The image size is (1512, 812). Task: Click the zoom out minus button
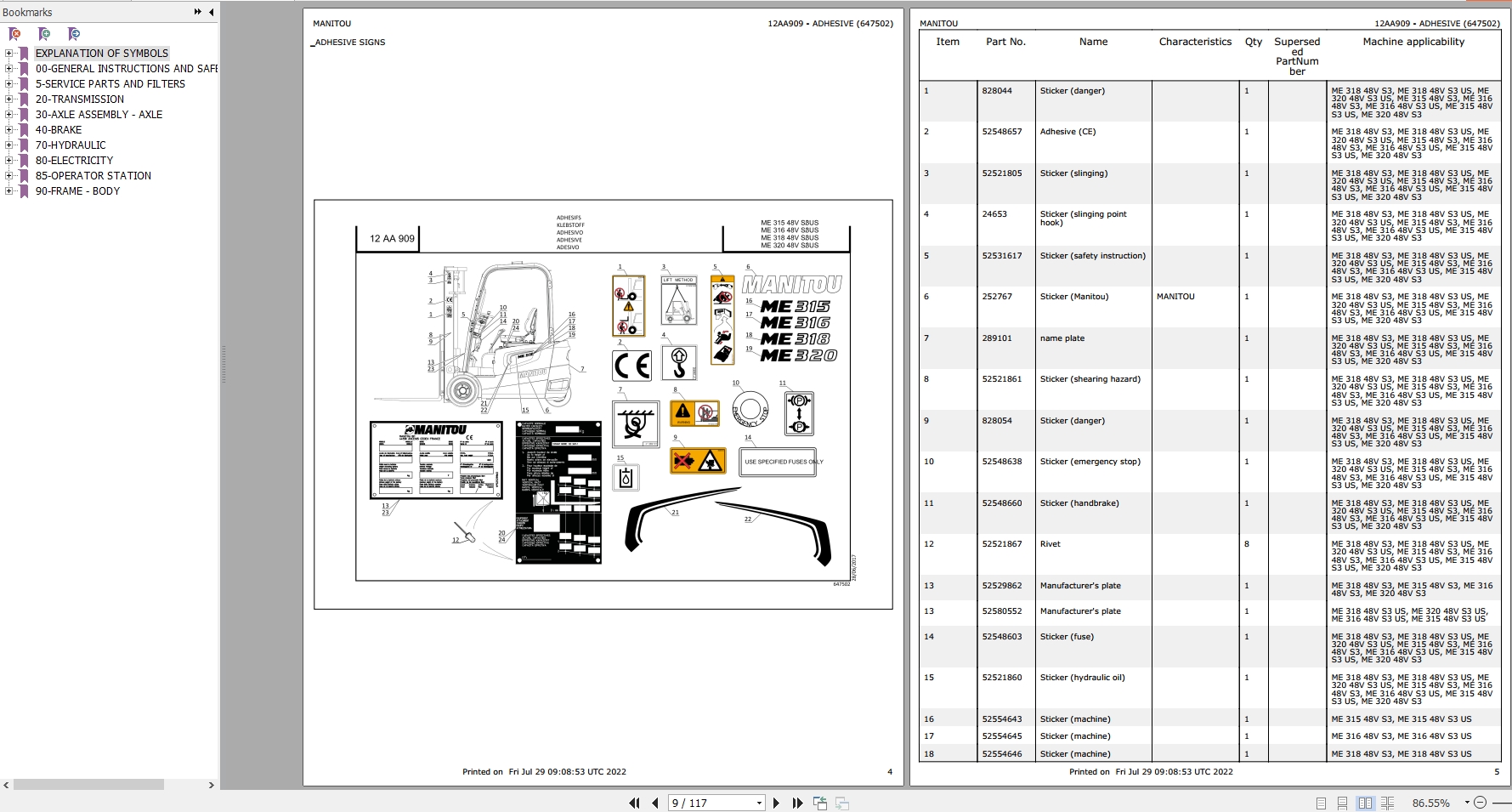pyautogui.click(x=1480, y=803)
